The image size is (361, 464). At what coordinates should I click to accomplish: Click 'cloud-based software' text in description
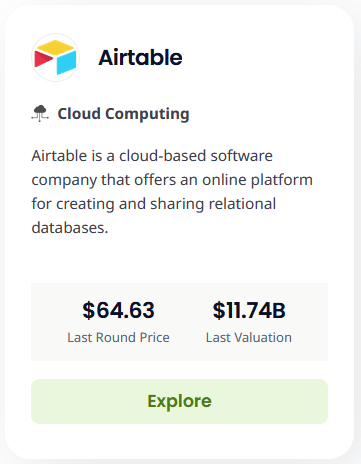click(x=196, y=156)
